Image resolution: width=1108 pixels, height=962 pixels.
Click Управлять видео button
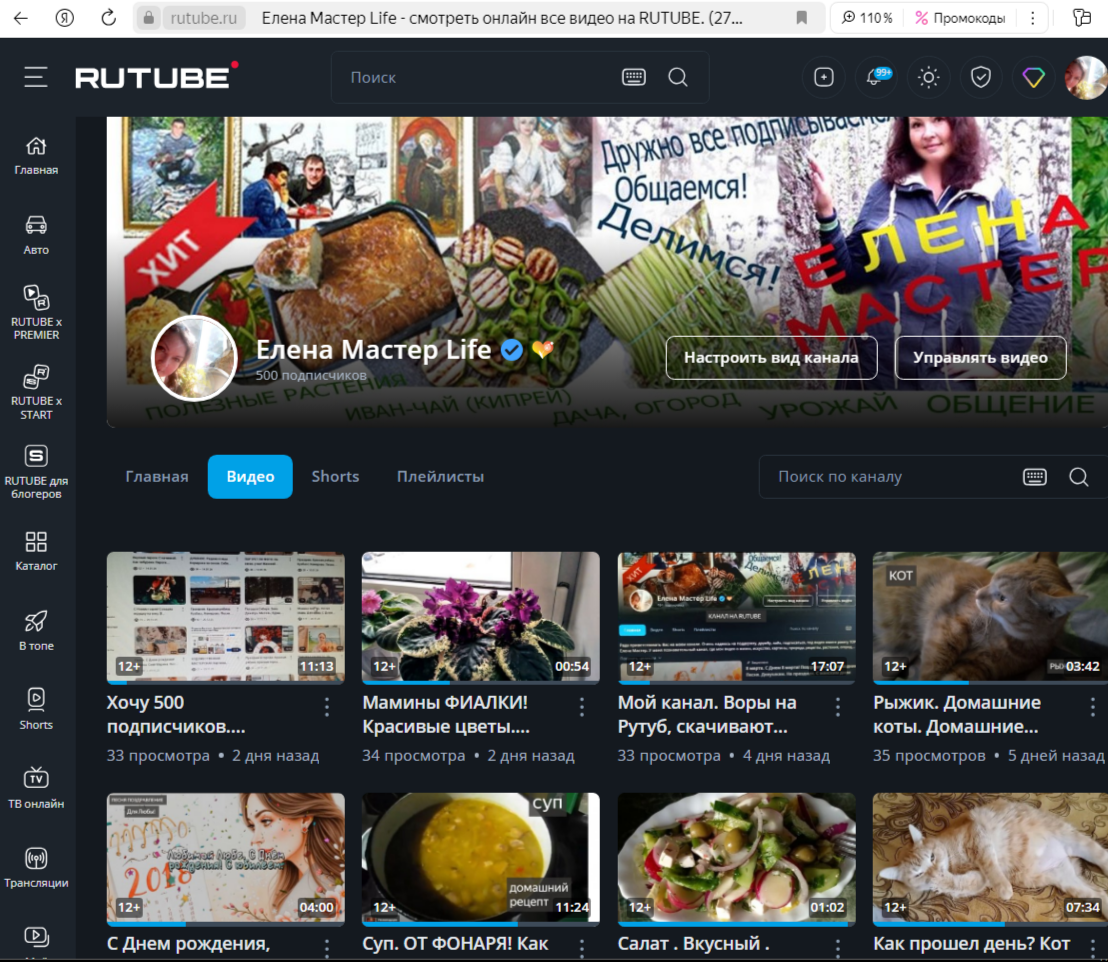(980, 358)
